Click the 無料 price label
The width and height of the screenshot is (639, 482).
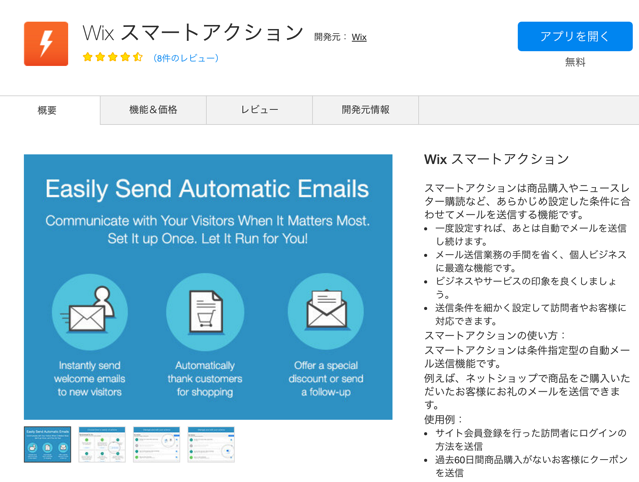point(575,62)
